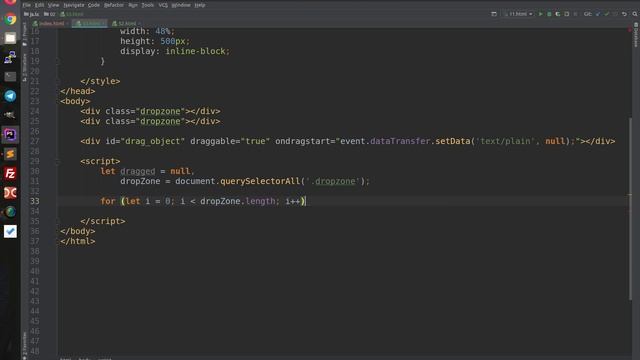640x360 pixels.
Task: Click the CSS fold marker on line 19
Action: point(58,61)
